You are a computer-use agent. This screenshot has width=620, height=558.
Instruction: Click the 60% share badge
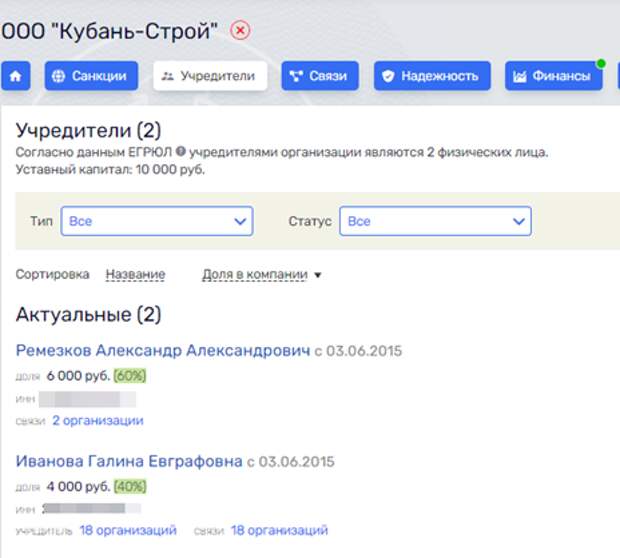[x=130, y=376]
